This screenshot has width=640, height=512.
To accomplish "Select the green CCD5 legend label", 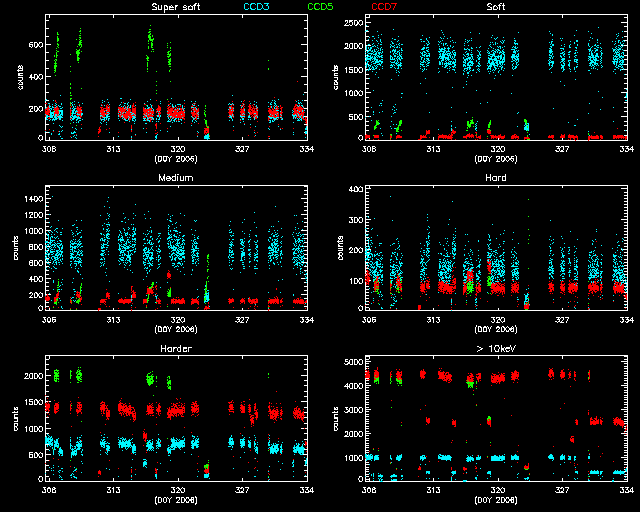I will pyautogui.click(x=321, y=8).
